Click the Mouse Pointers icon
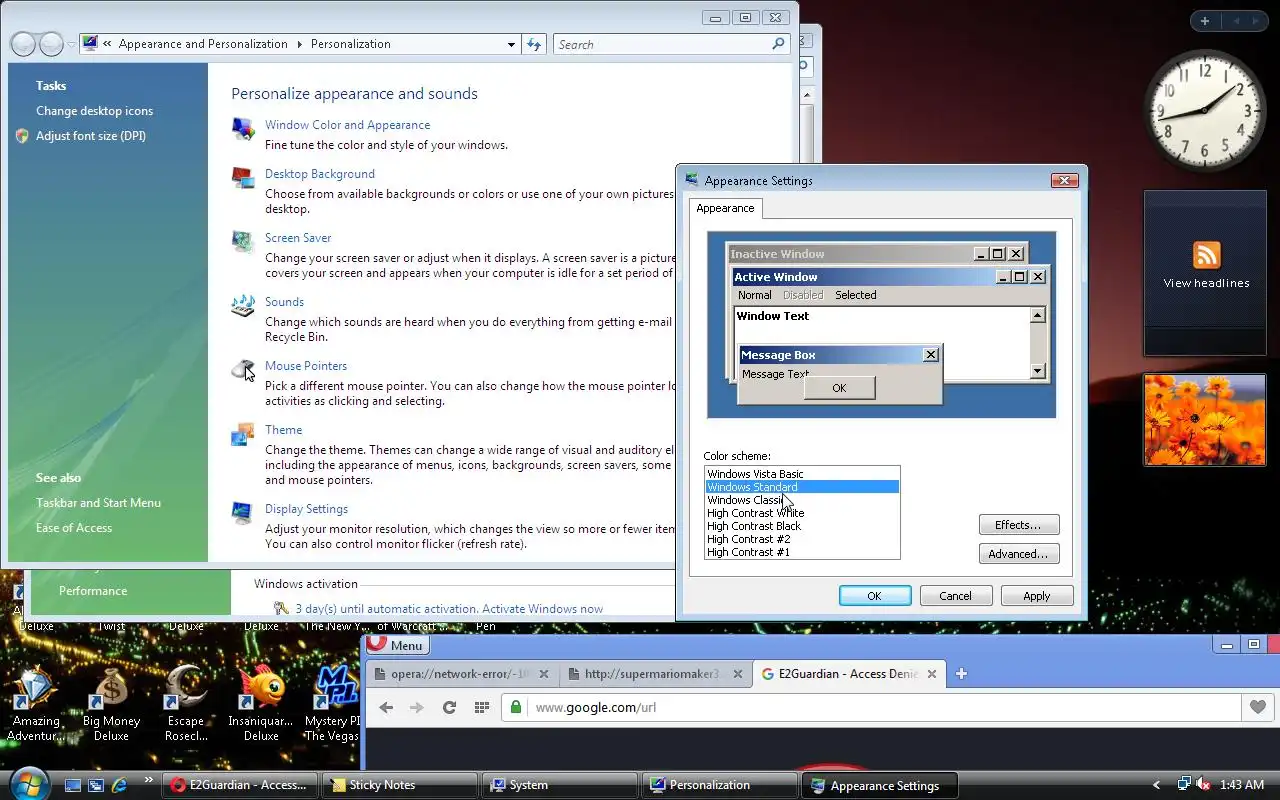Screen dimensions: 1280x800 click(243, 370)
